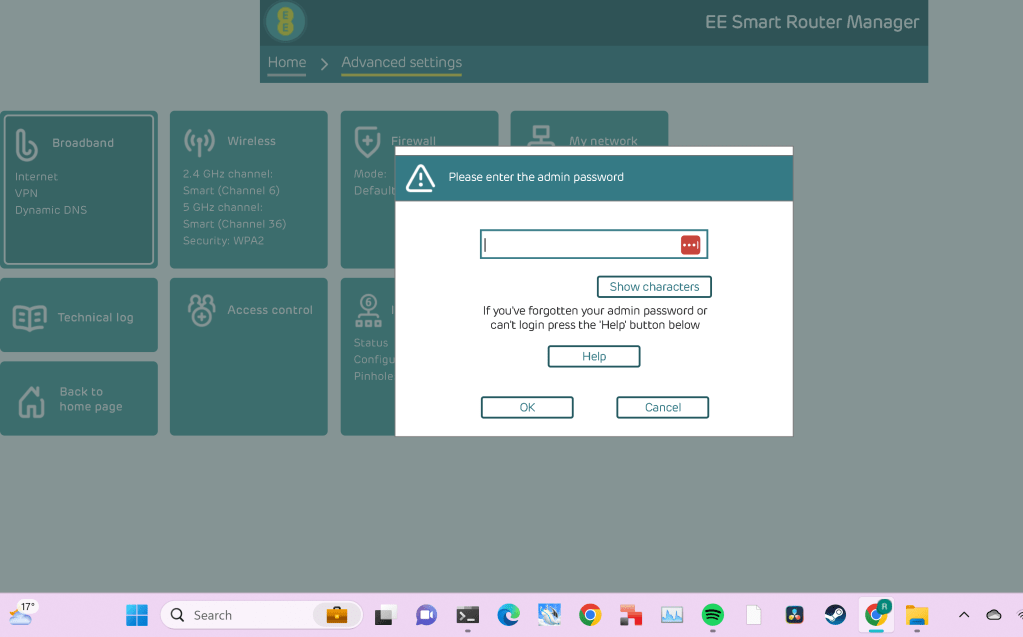Screen dimensions: 1023x637
Task: Click the My network computer icon
Action: point(540,136)
